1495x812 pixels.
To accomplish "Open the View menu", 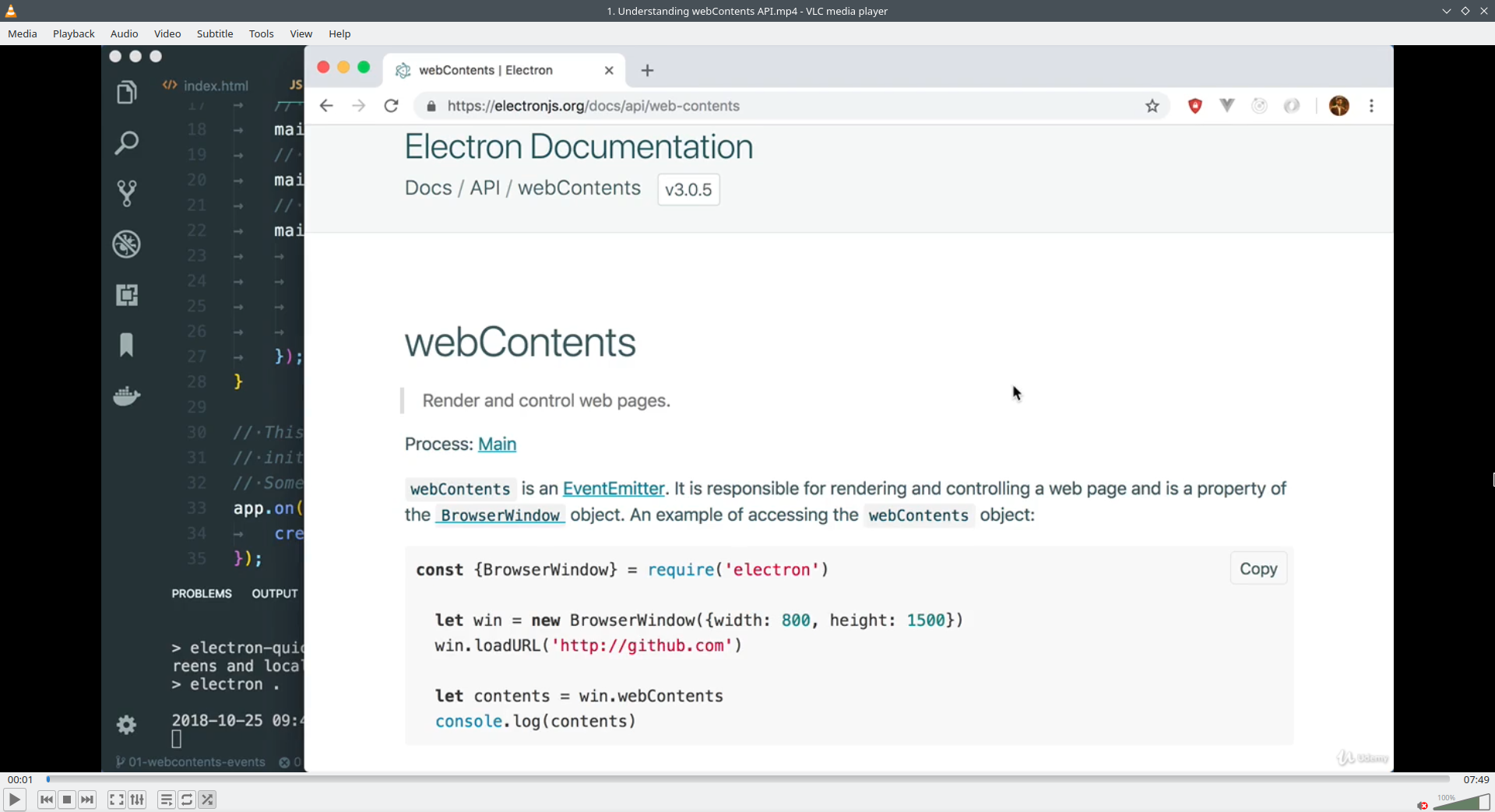I will (301, 33).
